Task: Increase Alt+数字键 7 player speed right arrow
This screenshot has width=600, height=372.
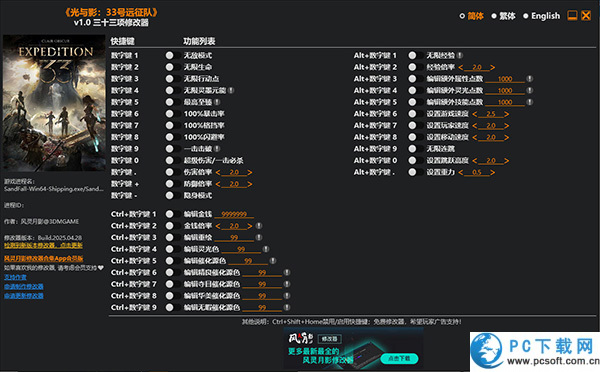Action: (507, 126)
